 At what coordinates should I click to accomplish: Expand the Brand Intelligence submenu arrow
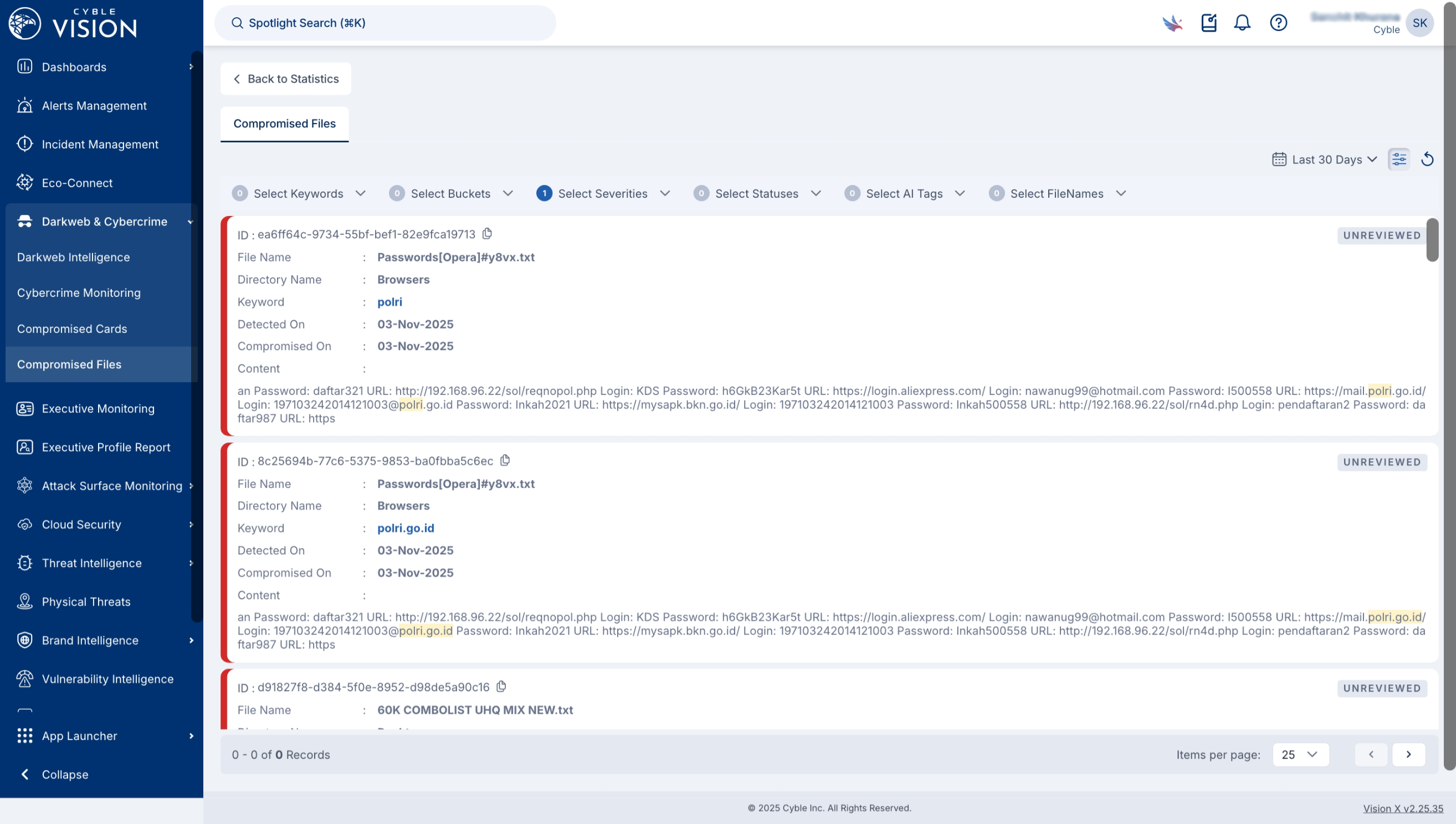coord(191,640)
